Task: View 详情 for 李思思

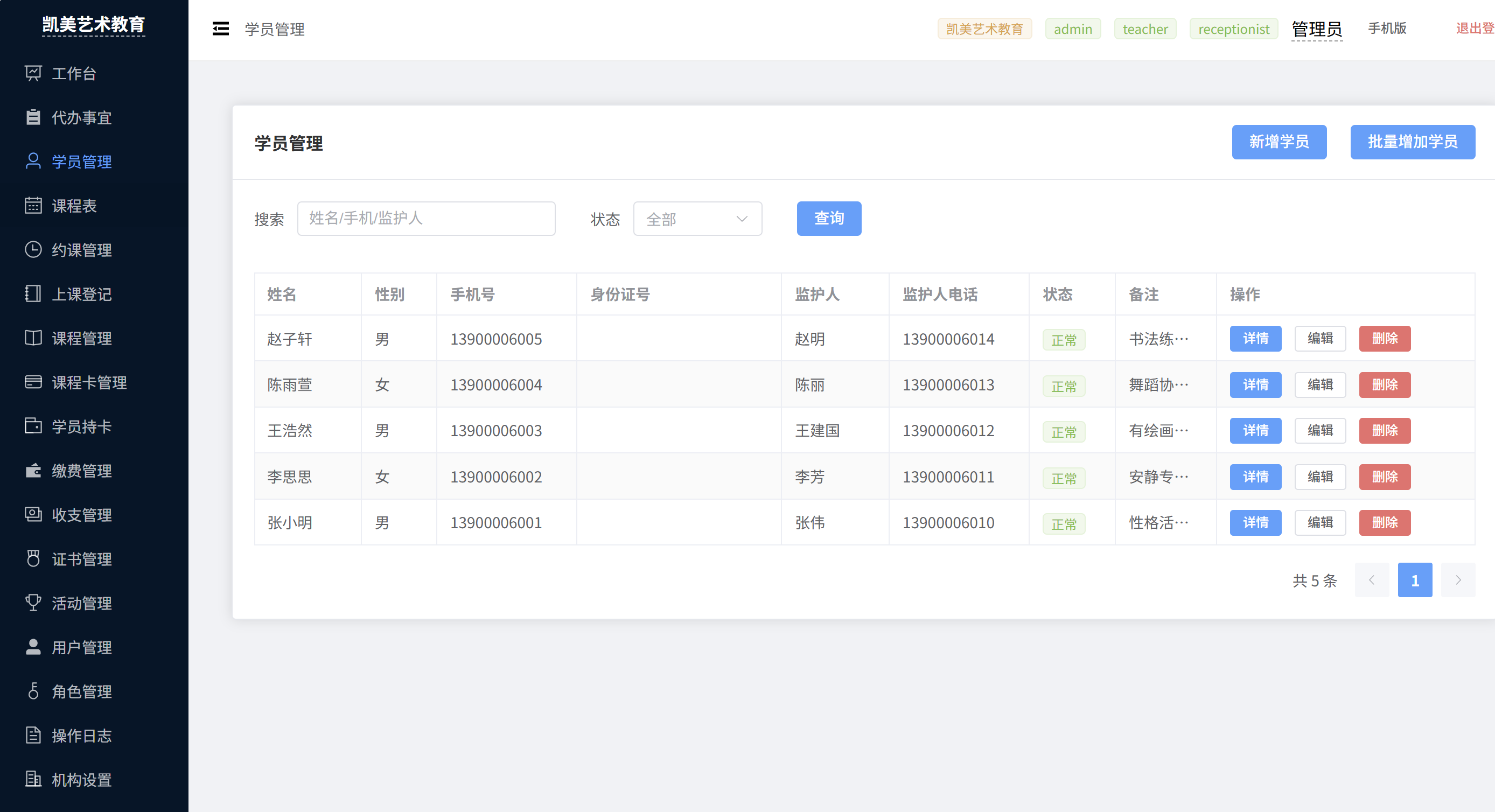Action: pos(1255,477)
